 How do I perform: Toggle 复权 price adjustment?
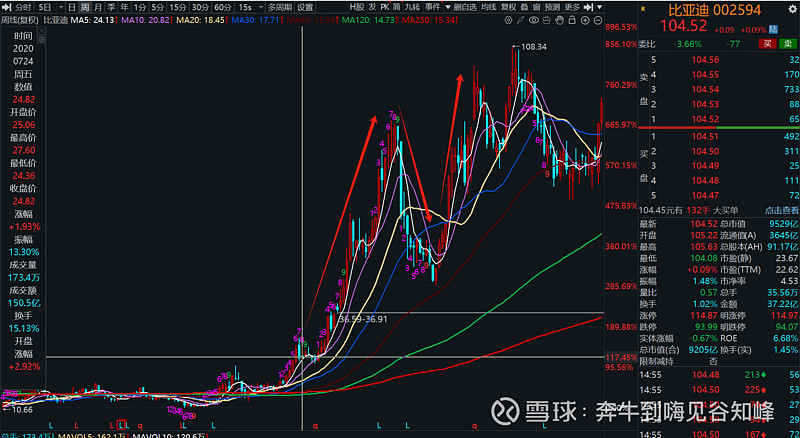click(x=508, y=7)
